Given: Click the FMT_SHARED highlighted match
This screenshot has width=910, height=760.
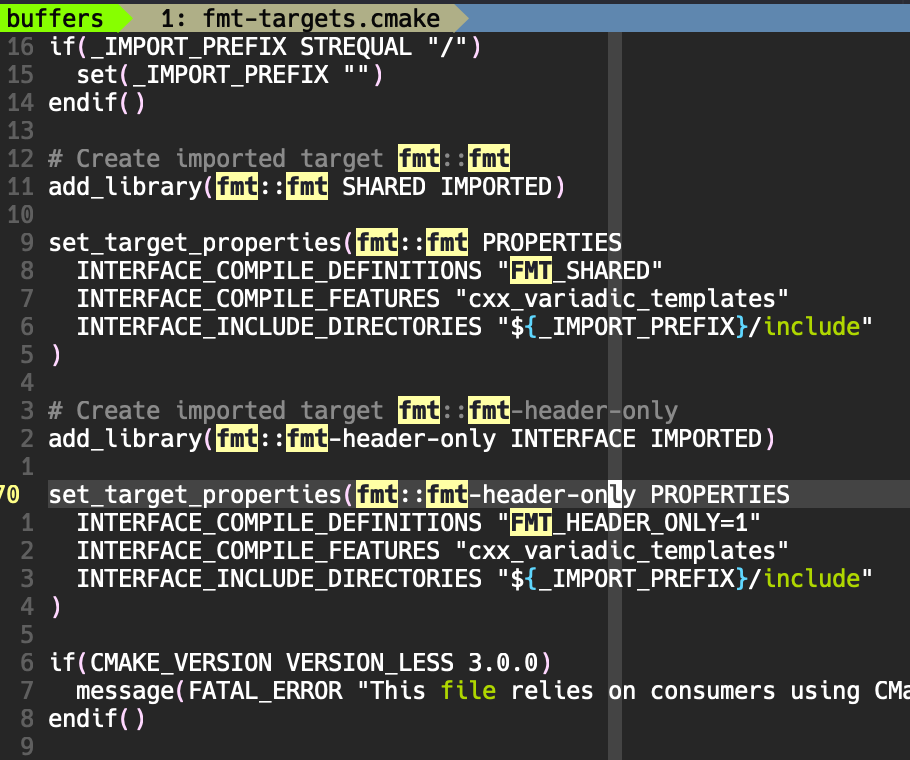Looking at the screenshot, I should click(531, 270).
